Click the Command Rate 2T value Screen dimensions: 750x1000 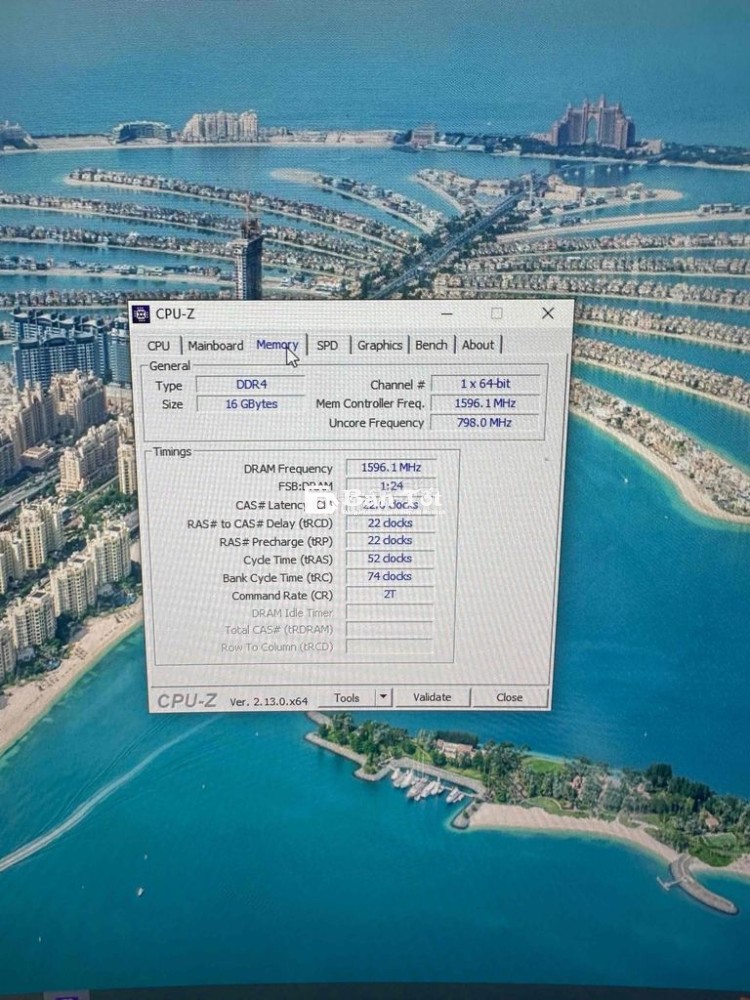pyautogui.click(x=390, y=594)
